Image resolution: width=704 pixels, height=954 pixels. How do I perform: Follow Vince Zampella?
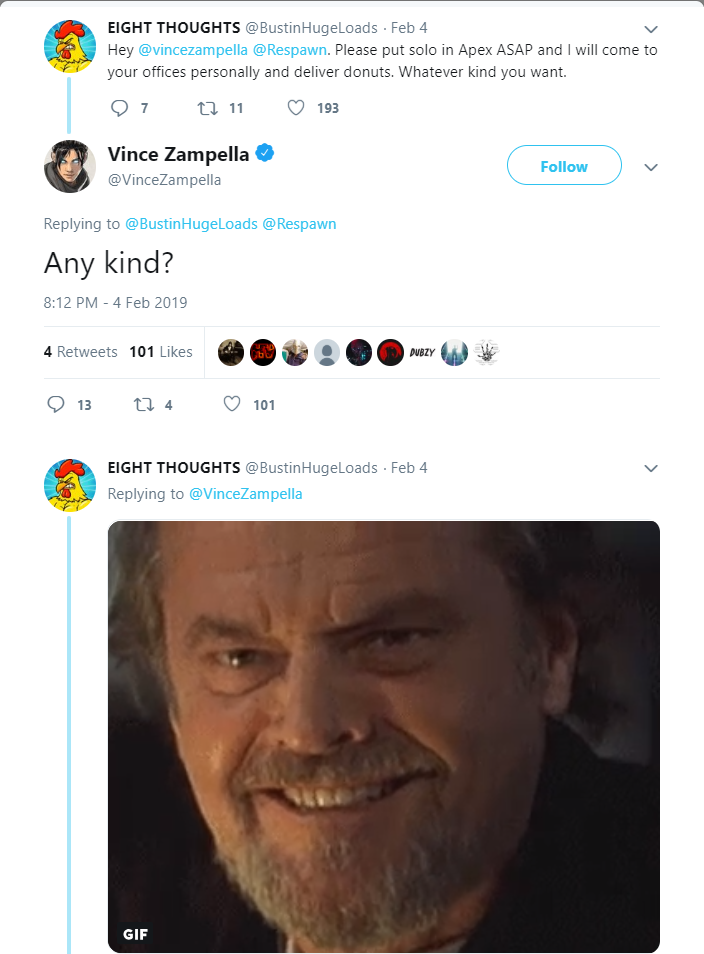[564, 166]
